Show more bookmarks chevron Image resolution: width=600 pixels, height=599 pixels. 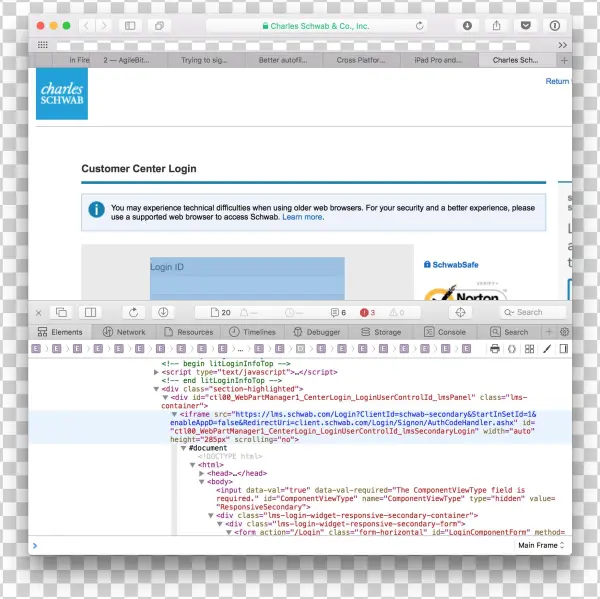coord(562,45)
